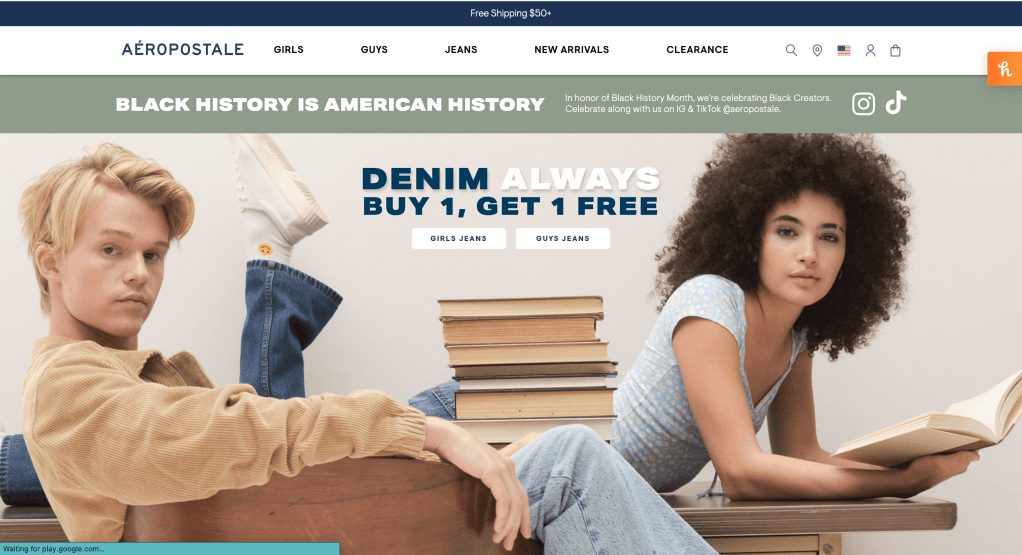Open the TikTok icon in banner
Viewport: 1022px width, 555px height.
pyautogui.click(x=896, y=103)
